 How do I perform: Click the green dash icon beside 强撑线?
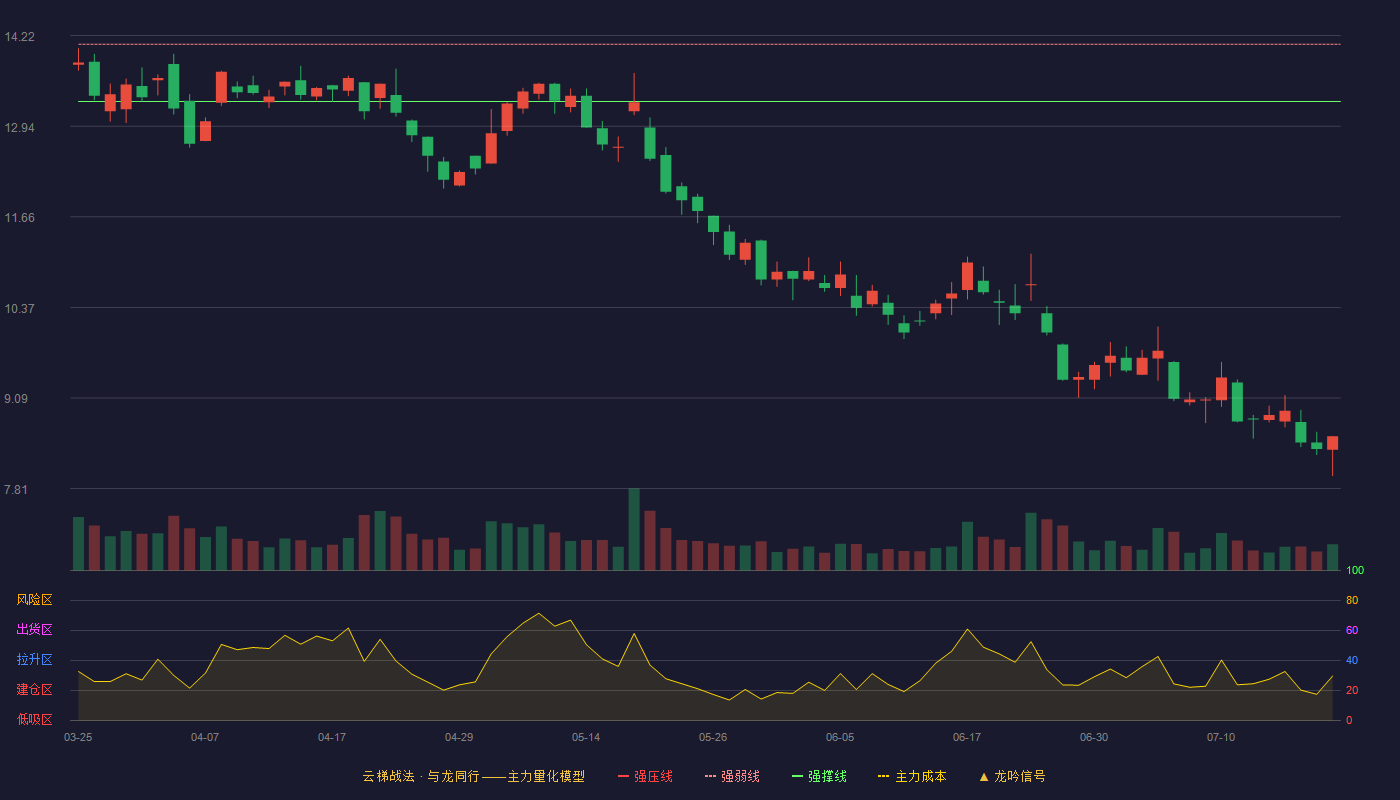point(797,776)
